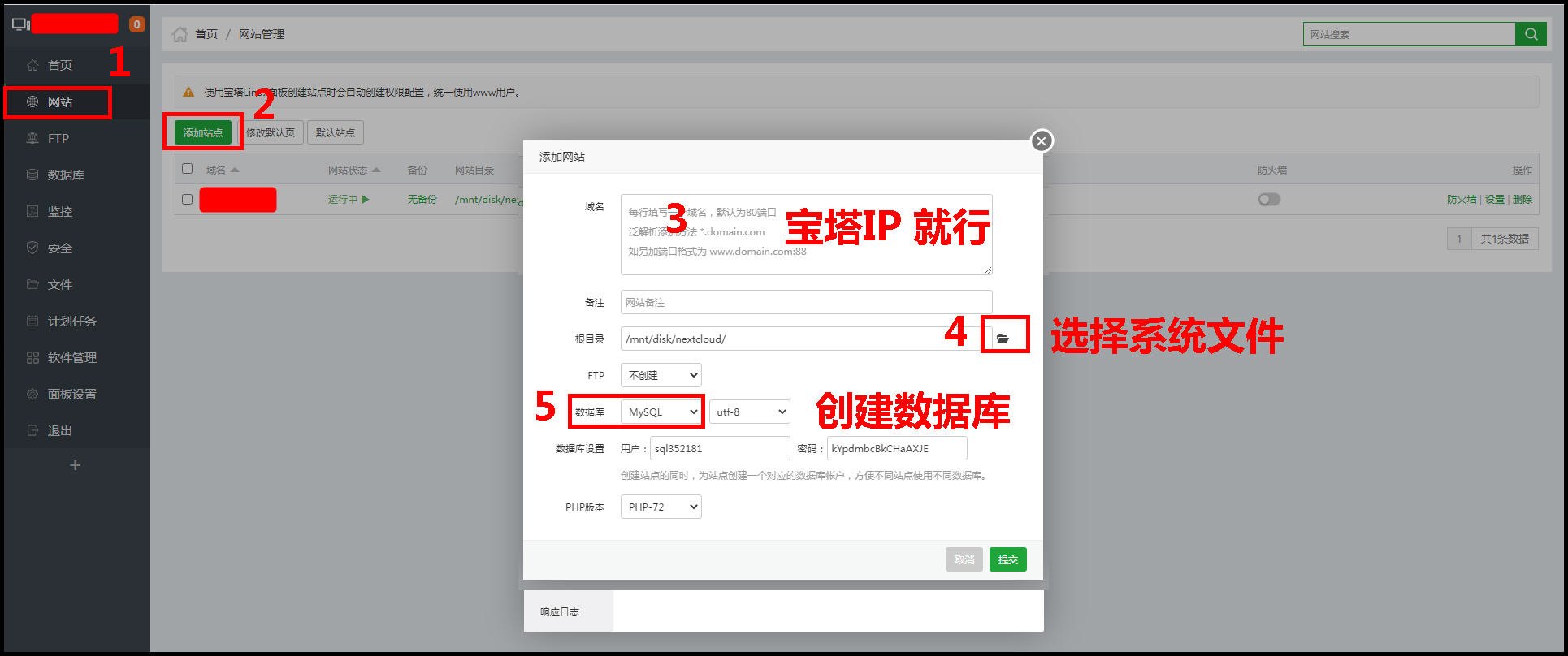Click page number 1 in pagination
Viewport: 1568px width, 656px height.
[x=1459, y=239]
